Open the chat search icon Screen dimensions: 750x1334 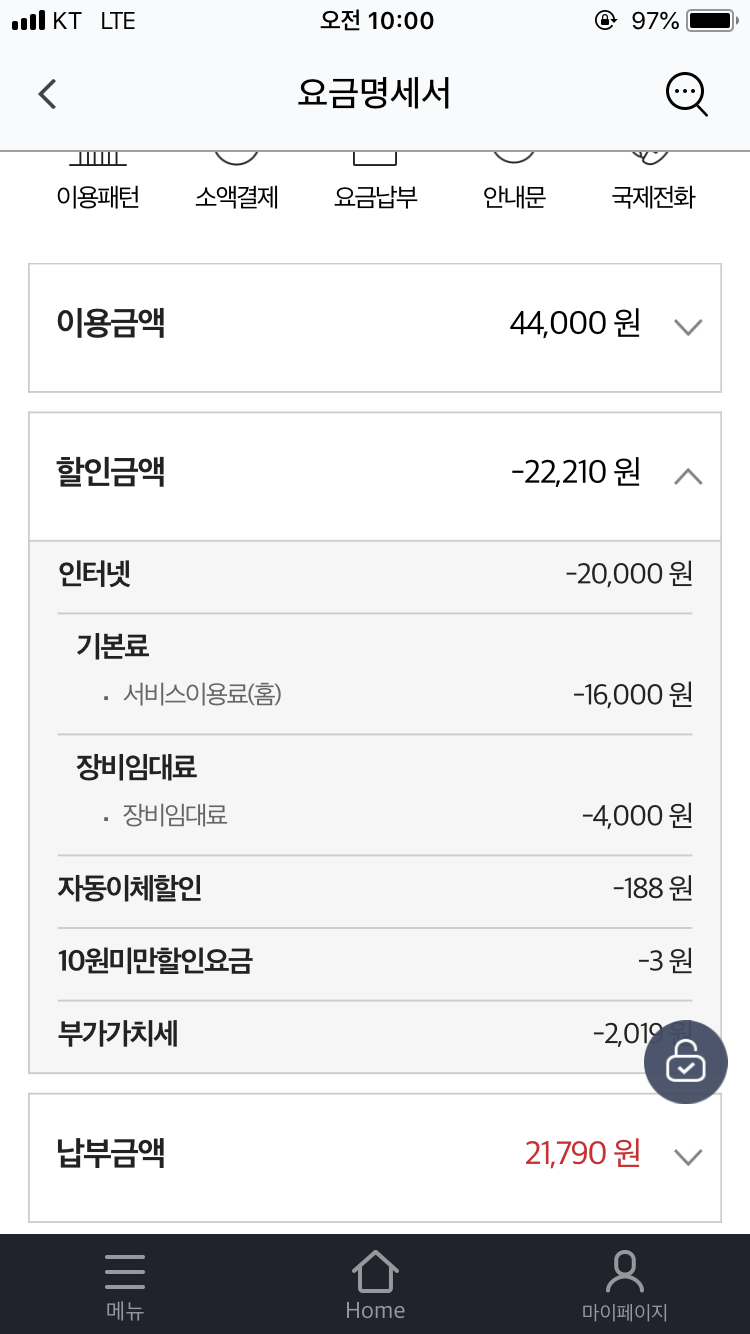point(686,94)
